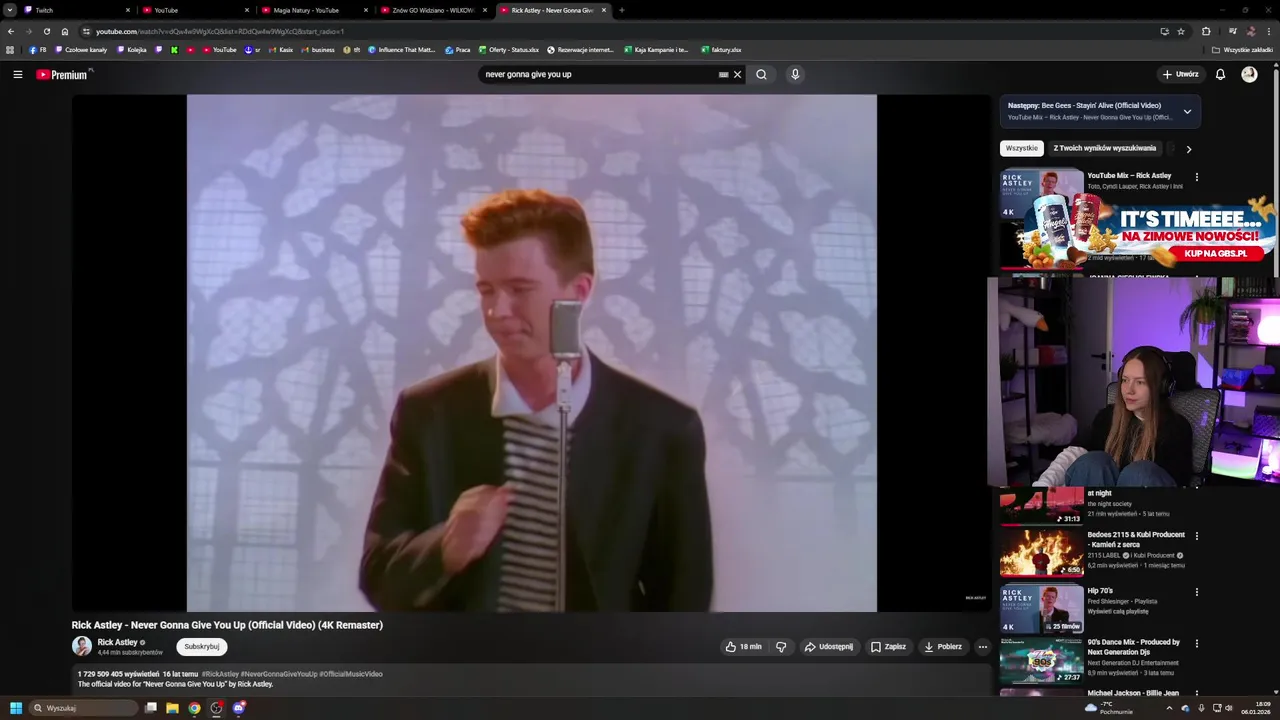The width and height of the screenshot is (1280, 720).
Task: Open the Czołowe kanały bookmark
Action: coord(81,49)
